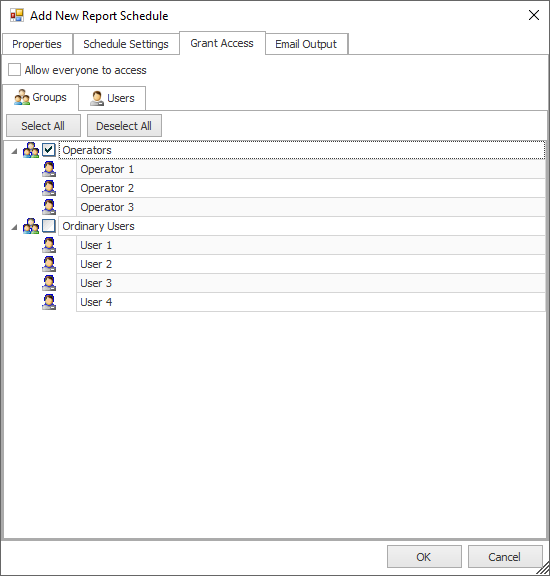Enable Allow everyone to access checkbox
Viewport: 550px width, 576px height.
[14, 69]
